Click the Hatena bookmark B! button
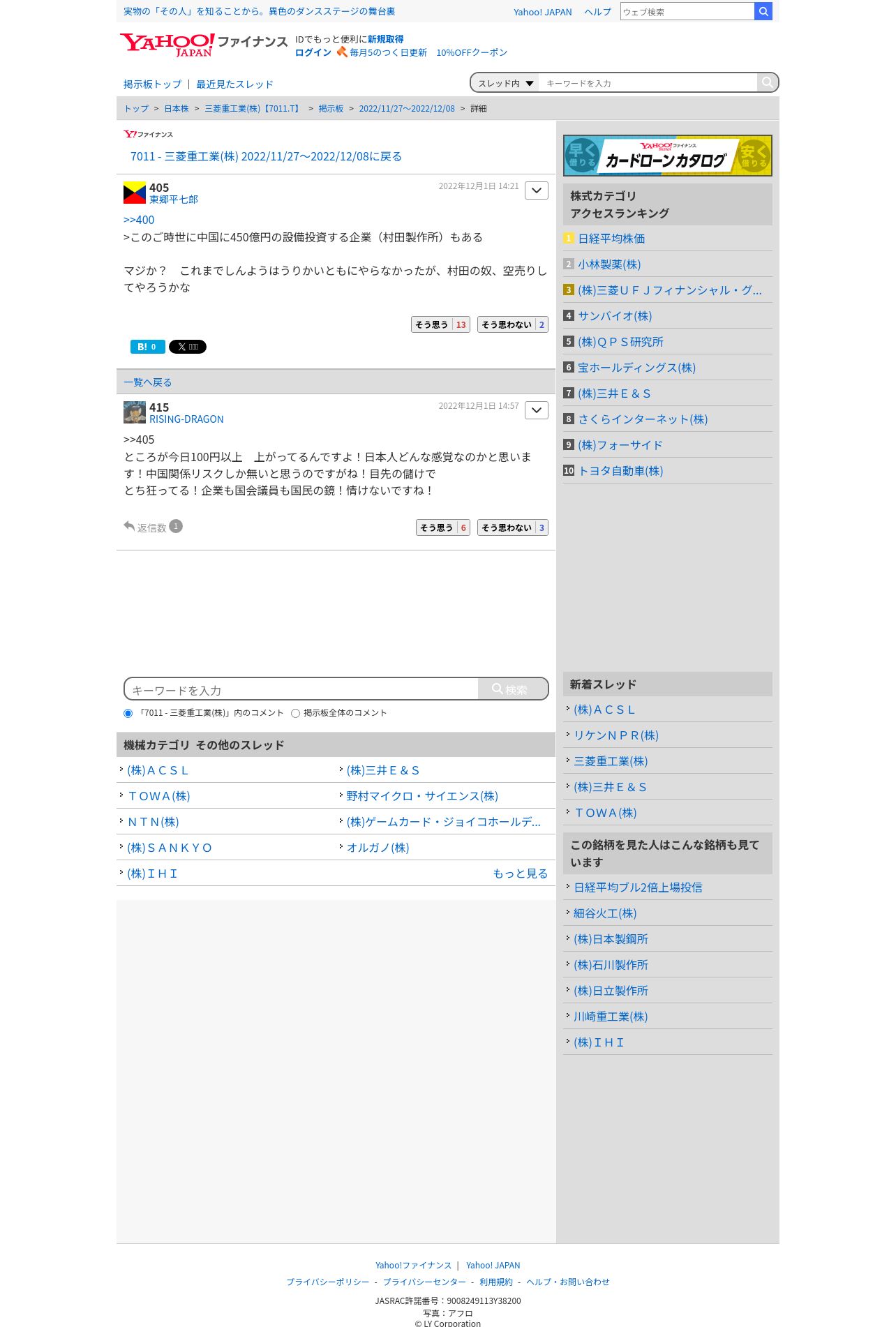This screenshot has width=896, height=1327. 147,347
